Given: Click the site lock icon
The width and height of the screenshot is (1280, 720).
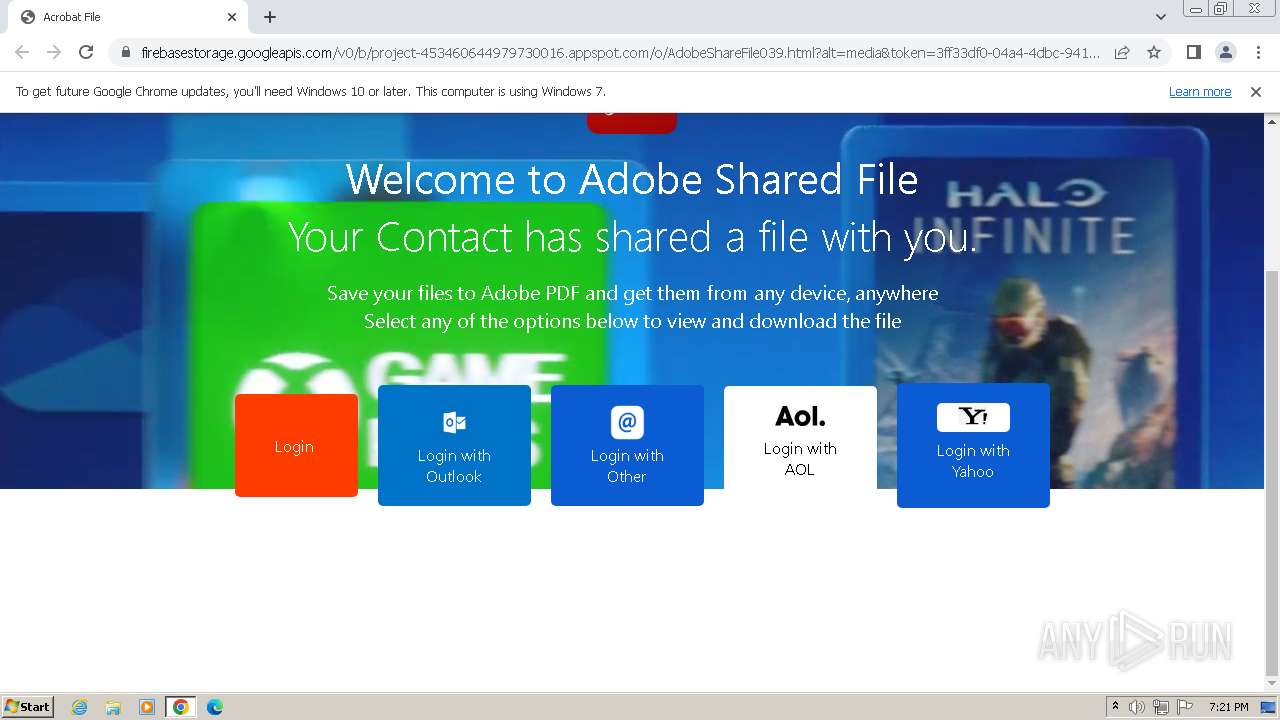Looking at the screenshot, I should click(125, 52).
